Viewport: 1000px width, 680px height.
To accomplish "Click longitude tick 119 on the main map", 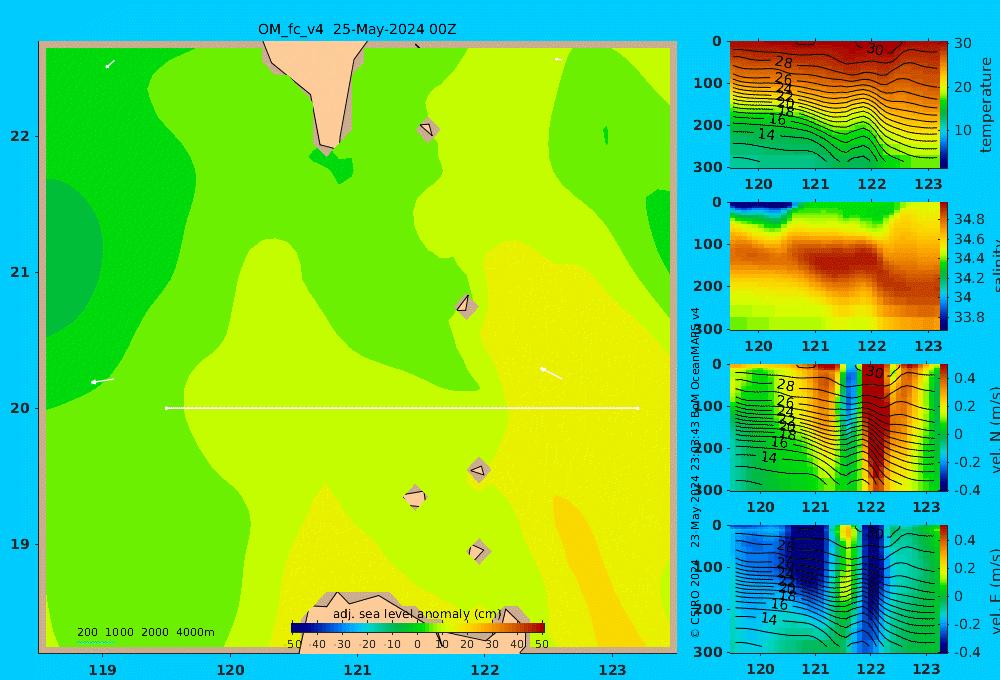I will (103, 670).
